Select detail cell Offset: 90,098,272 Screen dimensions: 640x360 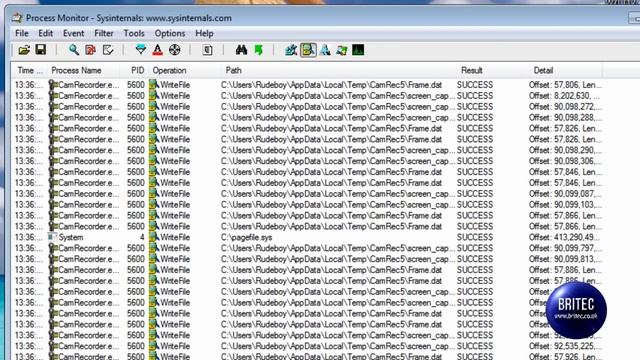(x=565, y=107)
